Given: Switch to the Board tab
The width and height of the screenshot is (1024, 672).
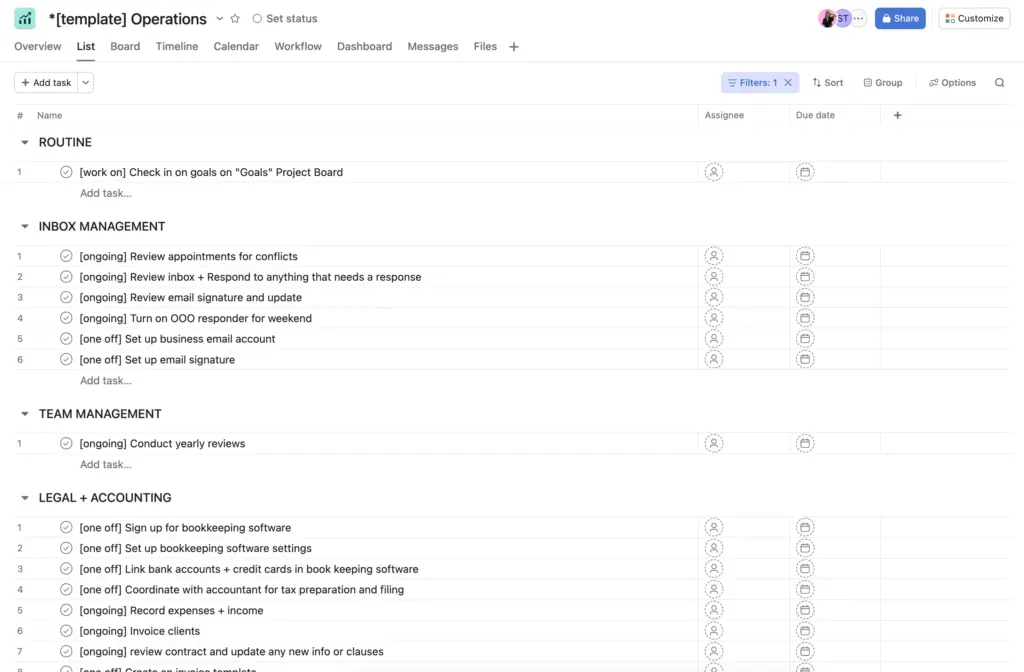Looking at the screenshot, I should [124, 46].
